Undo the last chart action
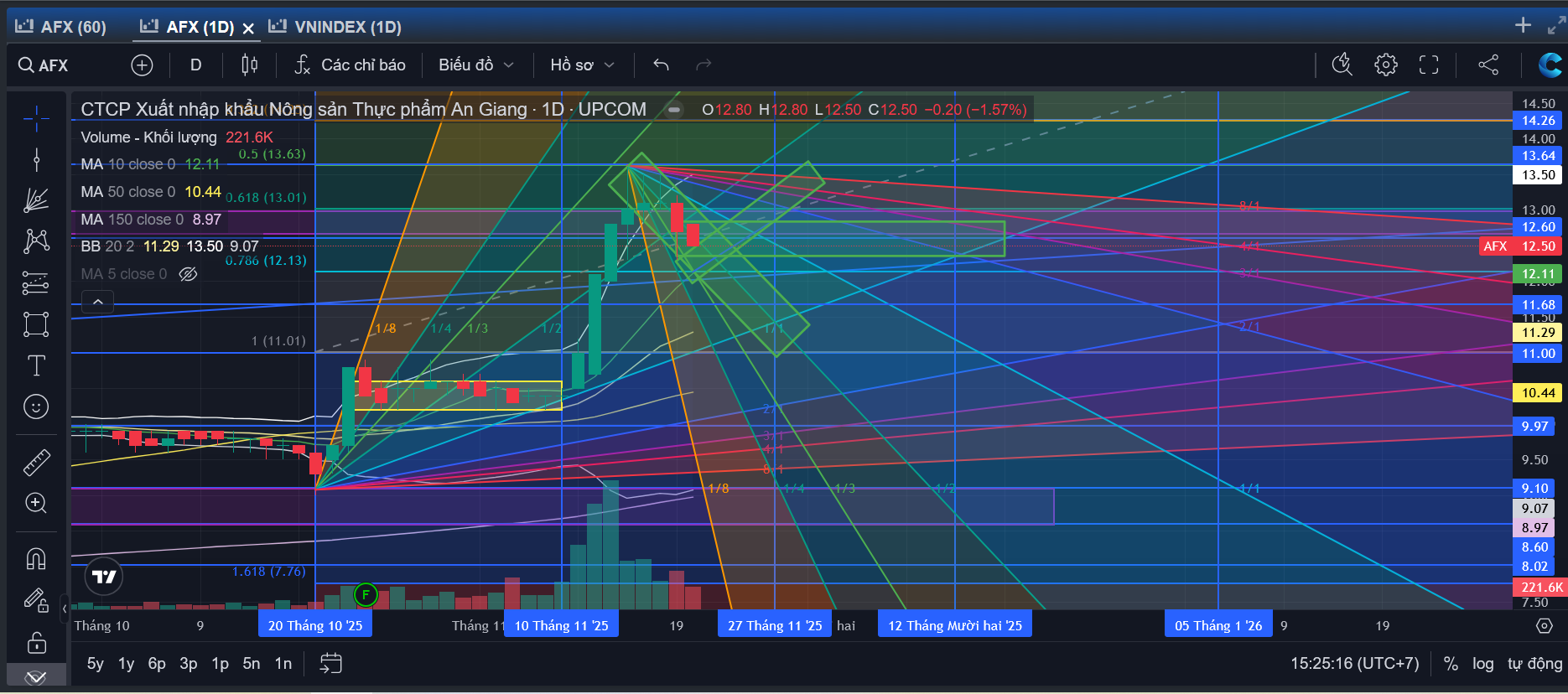This screenshot has width=1568, height=694. (661, 65)
